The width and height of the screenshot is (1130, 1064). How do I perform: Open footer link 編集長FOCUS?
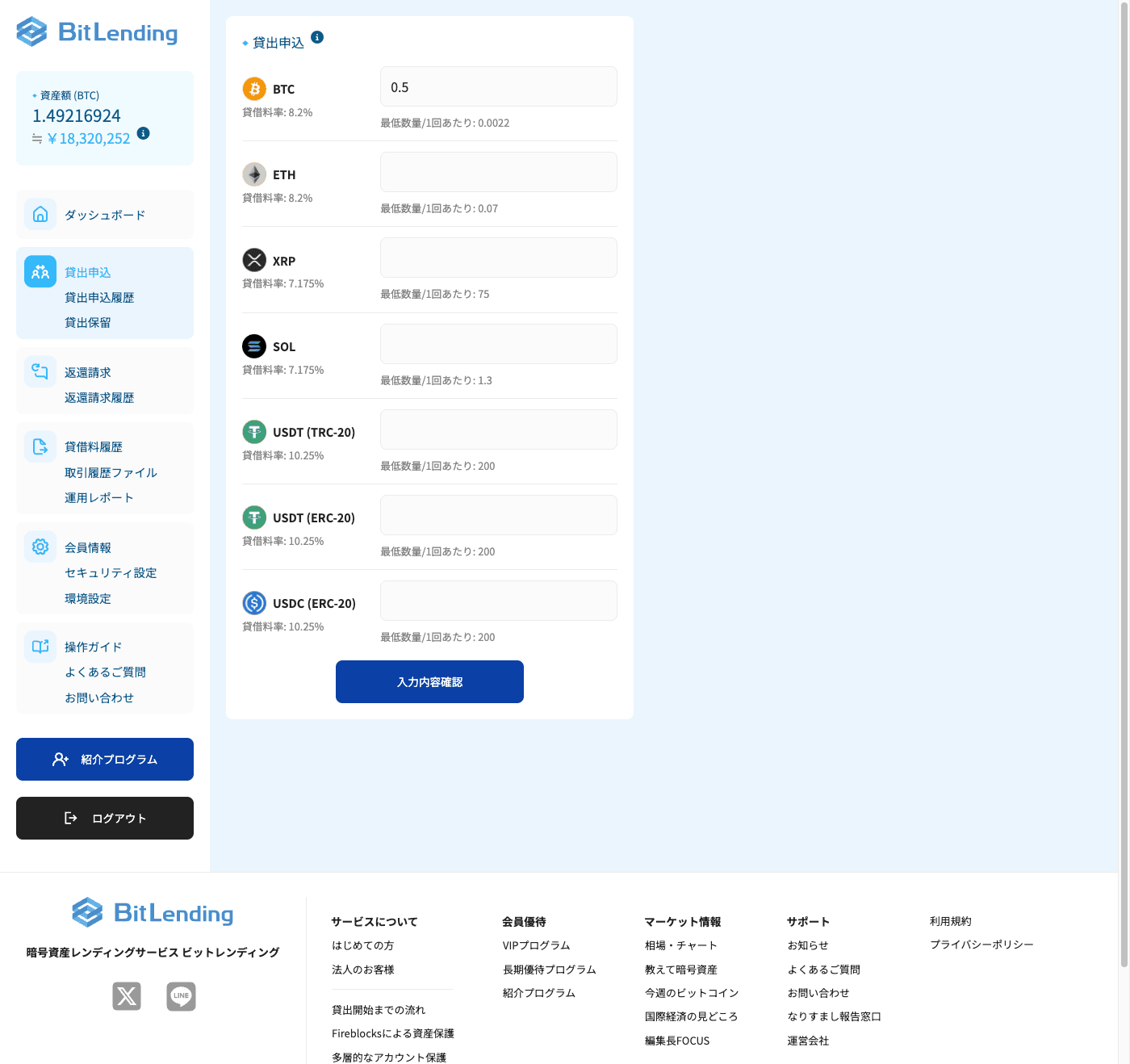(x=676, y=1041)
